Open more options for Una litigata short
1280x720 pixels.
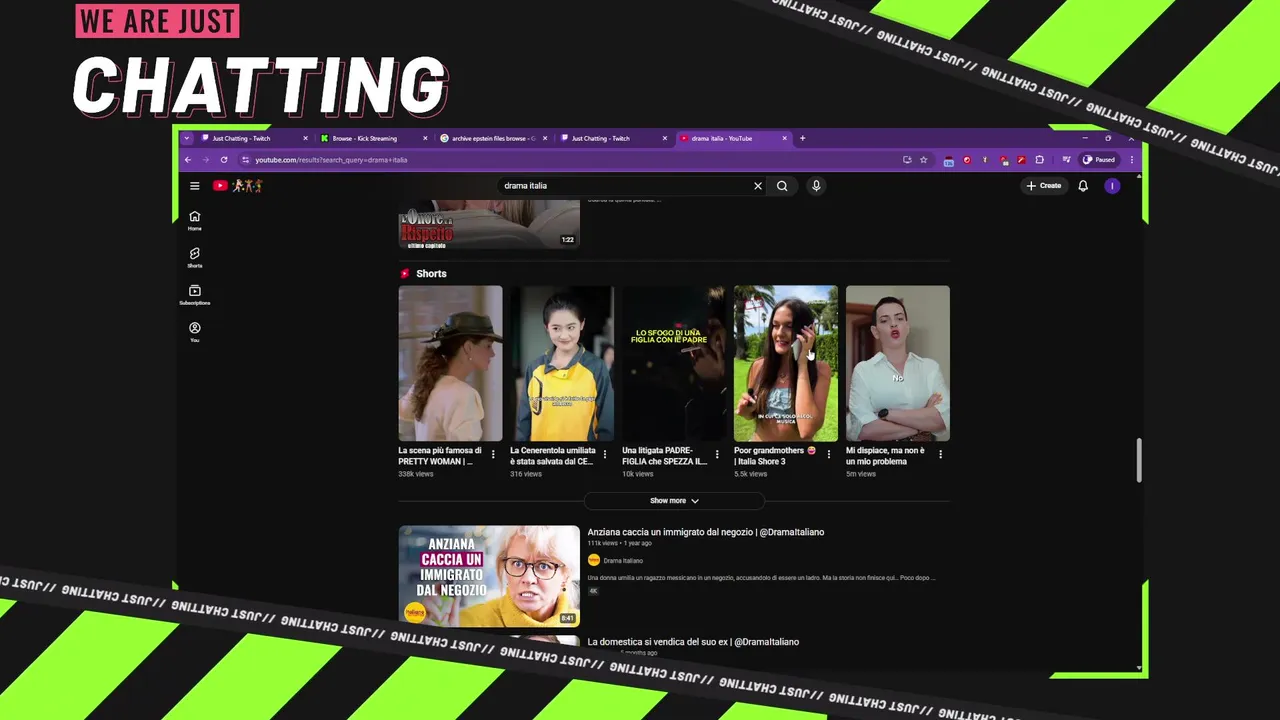(x=717, y=455)
